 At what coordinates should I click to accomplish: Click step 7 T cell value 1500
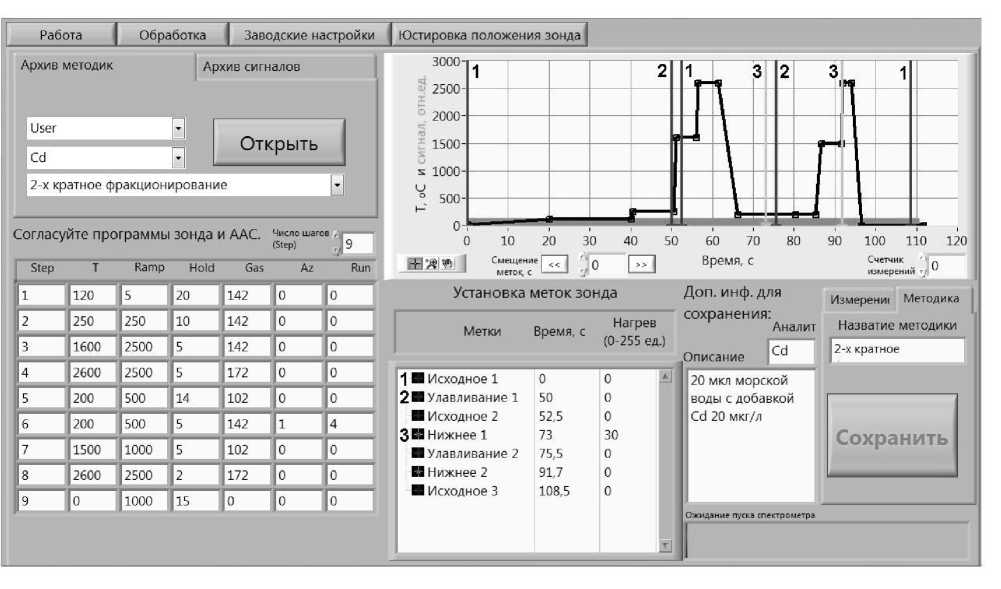coord(93,449)
